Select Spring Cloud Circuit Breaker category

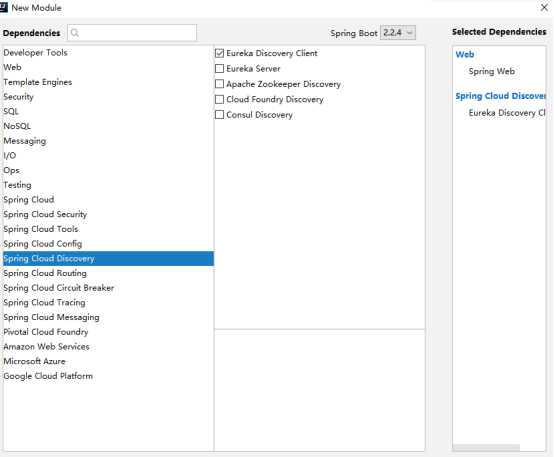click(108, 288)
